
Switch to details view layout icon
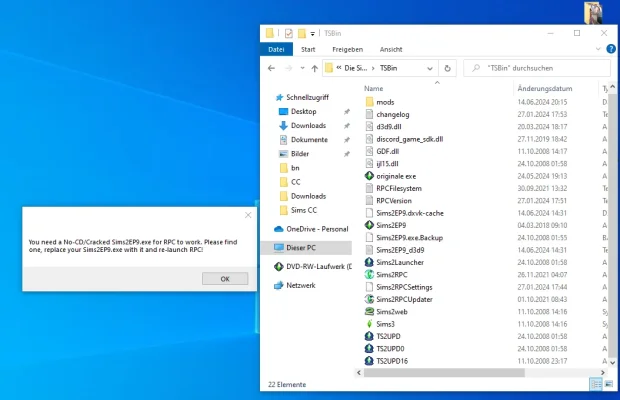(x=596, y=384)
